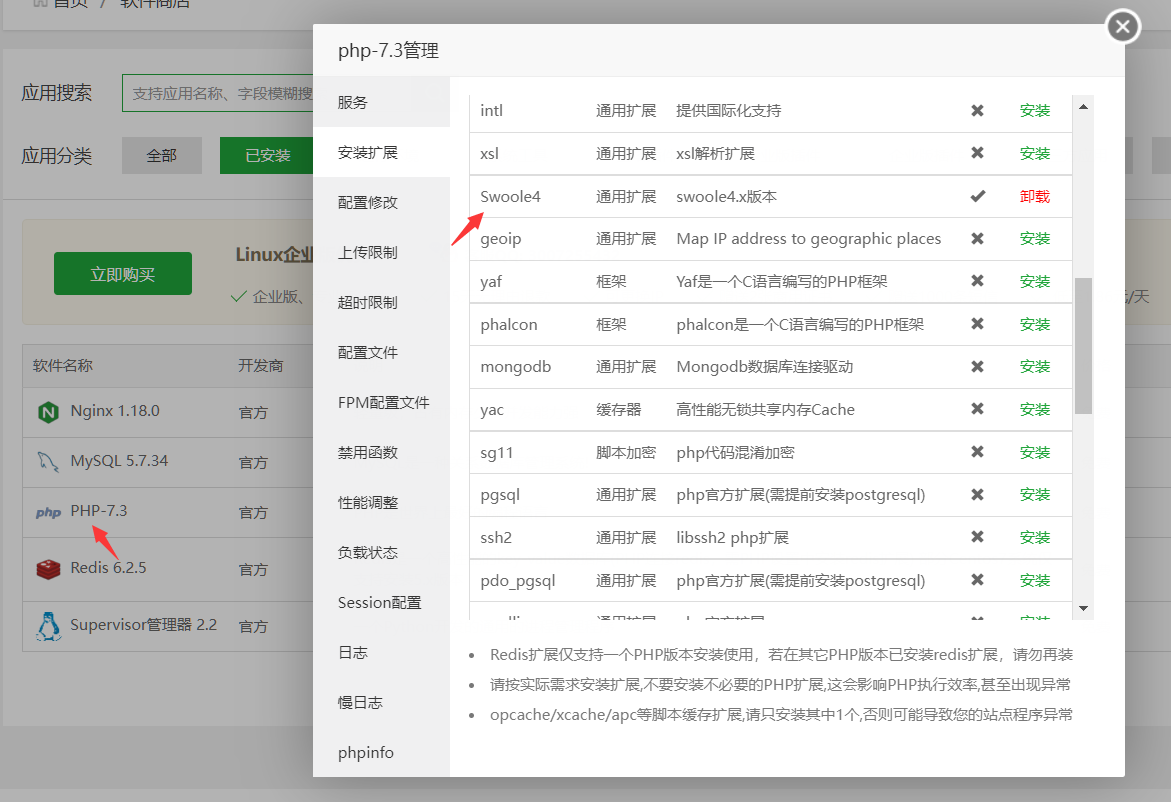Click the 软件名称 column header
Viewport: 1171px width, 802px height.
click(63, 365)
